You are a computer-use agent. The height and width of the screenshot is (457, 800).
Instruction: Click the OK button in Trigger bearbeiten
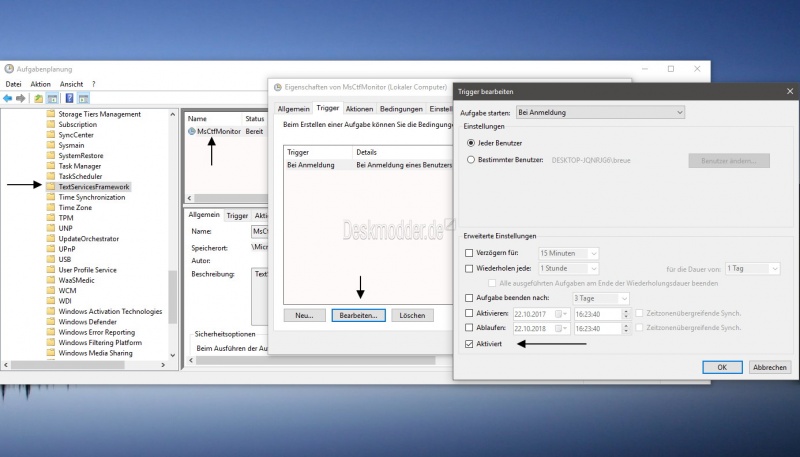(x=722, y=367)
